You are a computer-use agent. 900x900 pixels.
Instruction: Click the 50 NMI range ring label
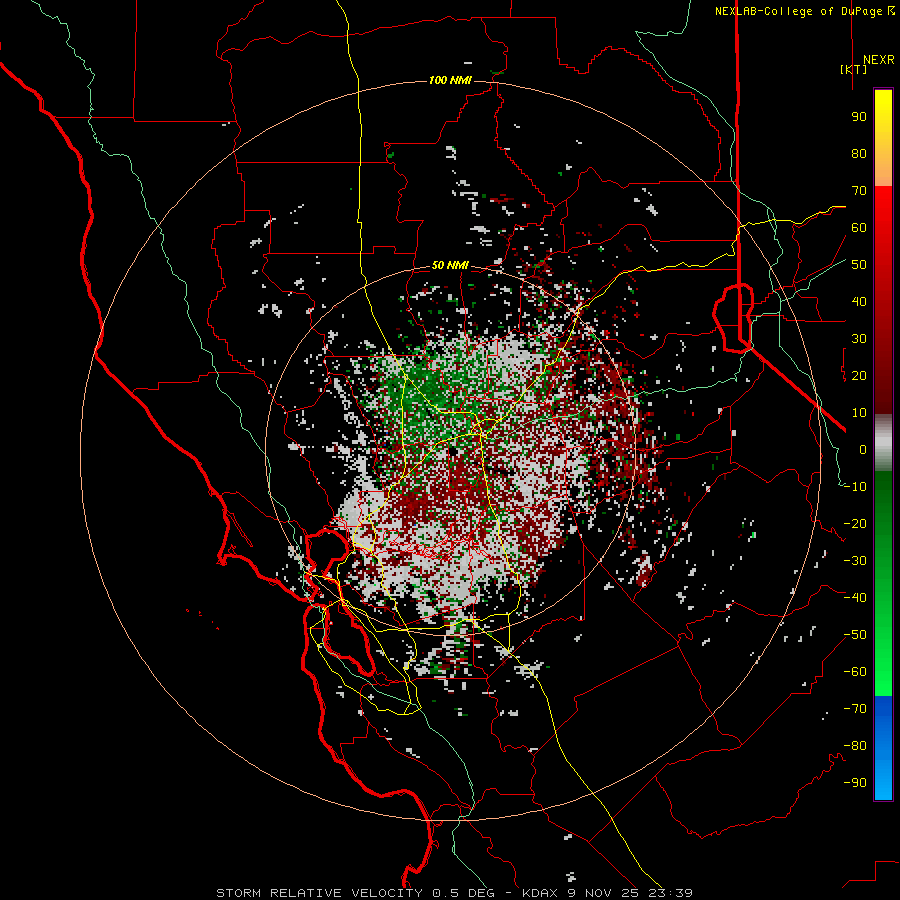pyautogui.click(x=450, y=265)
